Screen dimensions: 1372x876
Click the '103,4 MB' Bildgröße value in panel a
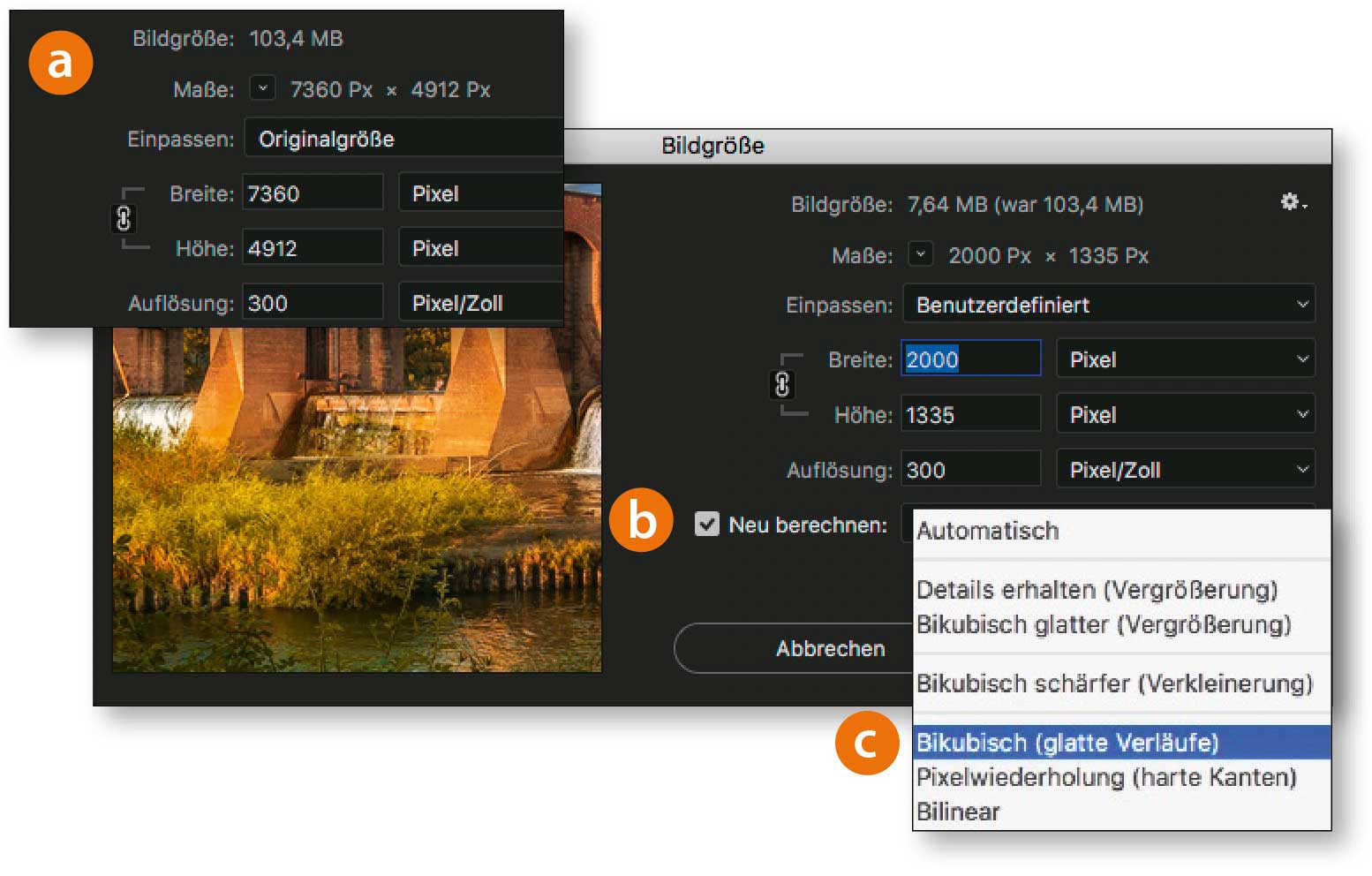pyautogui.click(x=296, y=39)
